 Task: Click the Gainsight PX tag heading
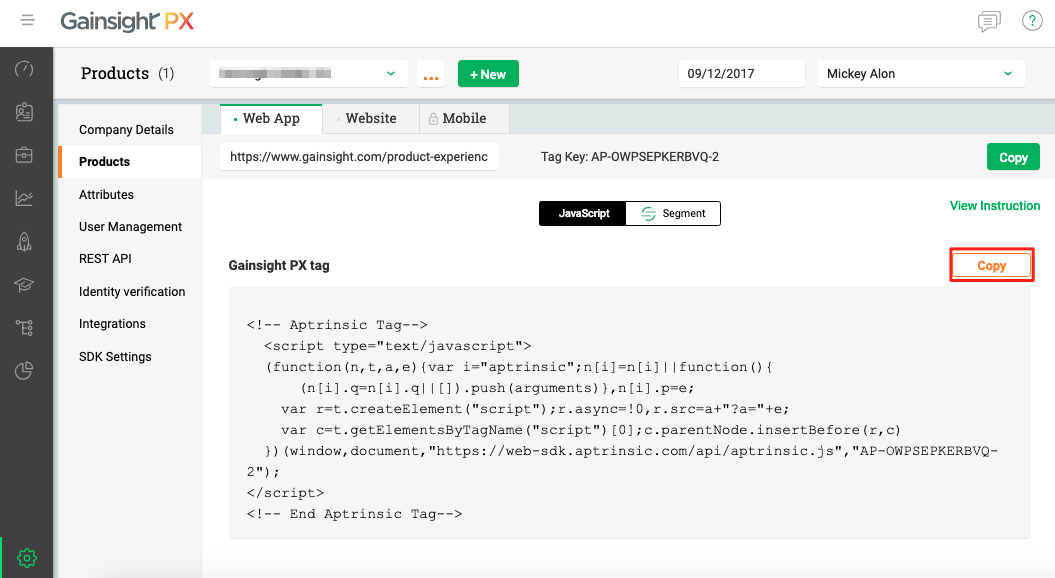(x=279, y=265)
